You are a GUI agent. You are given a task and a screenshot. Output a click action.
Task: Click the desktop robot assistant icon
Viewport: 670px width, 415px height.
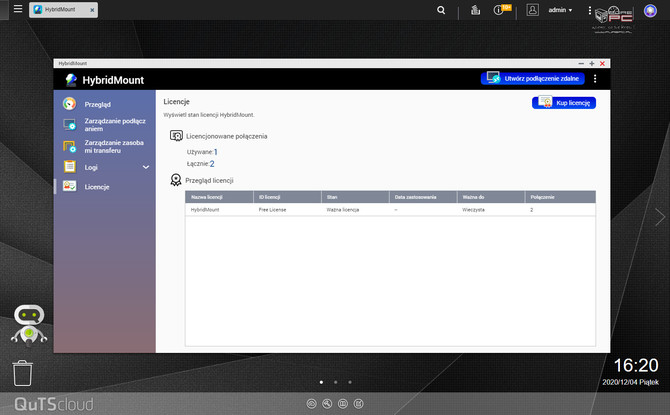(x=29, y=326)
